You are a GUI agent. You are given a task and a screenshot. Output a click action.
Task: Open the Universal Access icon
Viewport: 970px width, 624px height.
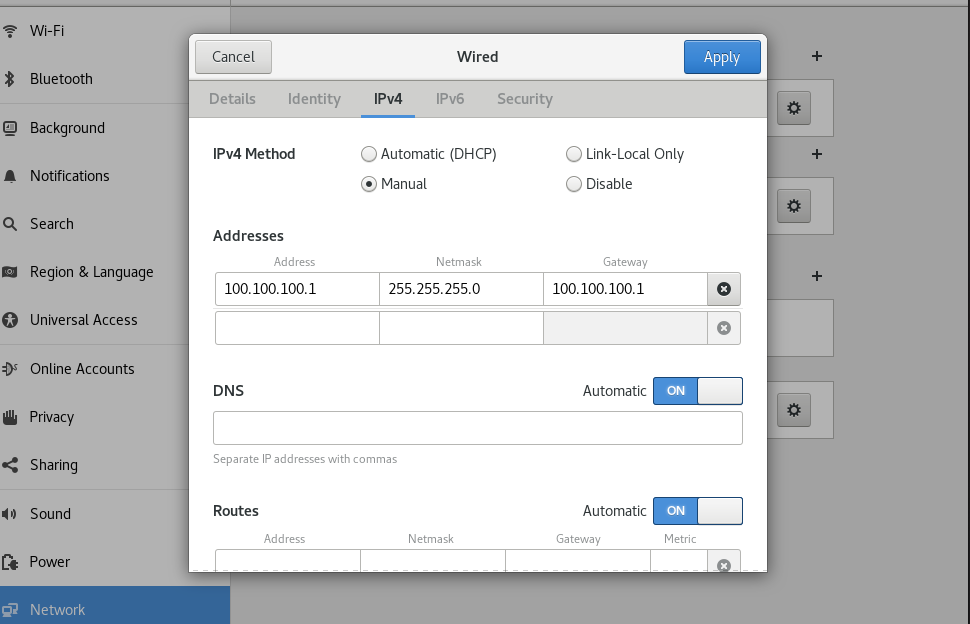click(x=9, y=320)
